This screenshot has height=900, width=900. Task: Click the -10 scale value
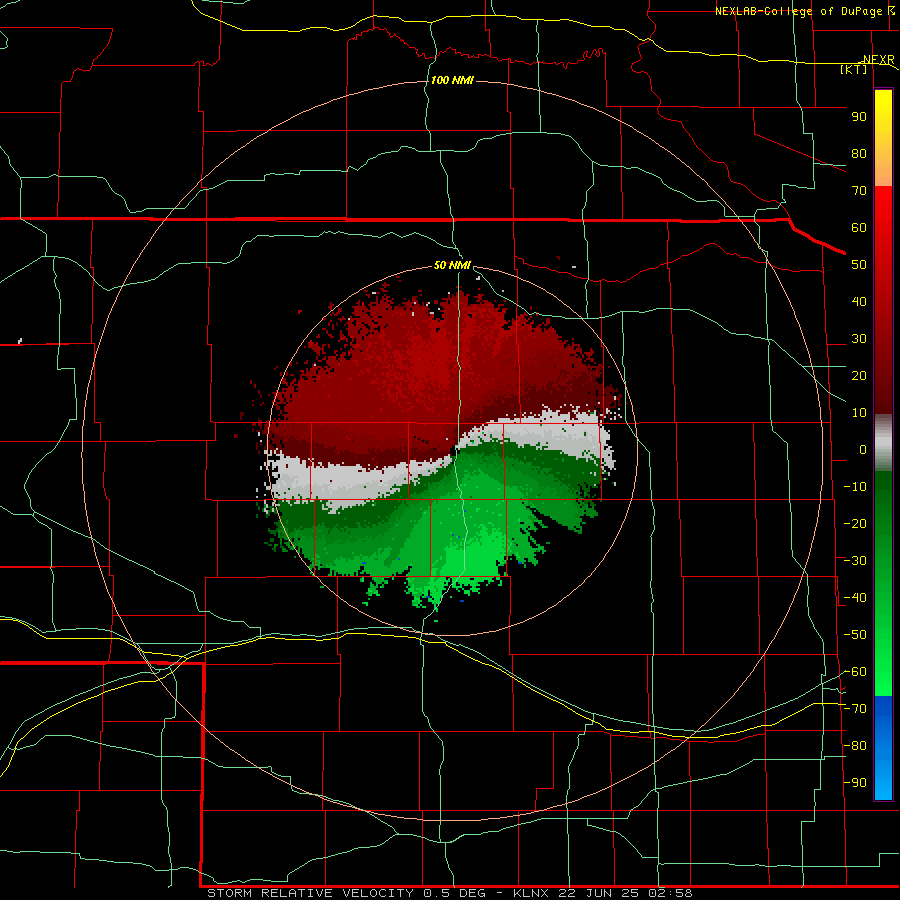tap(855, 487)
